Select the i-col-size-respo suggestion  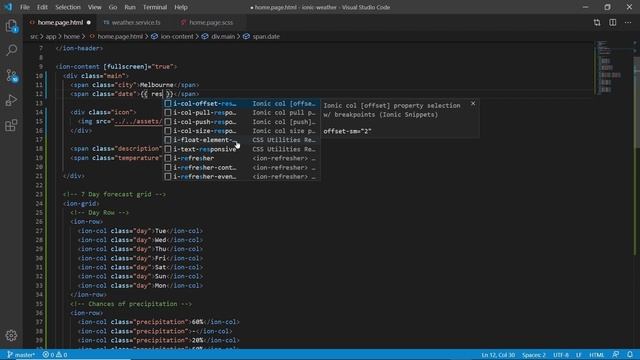[242, 131]
